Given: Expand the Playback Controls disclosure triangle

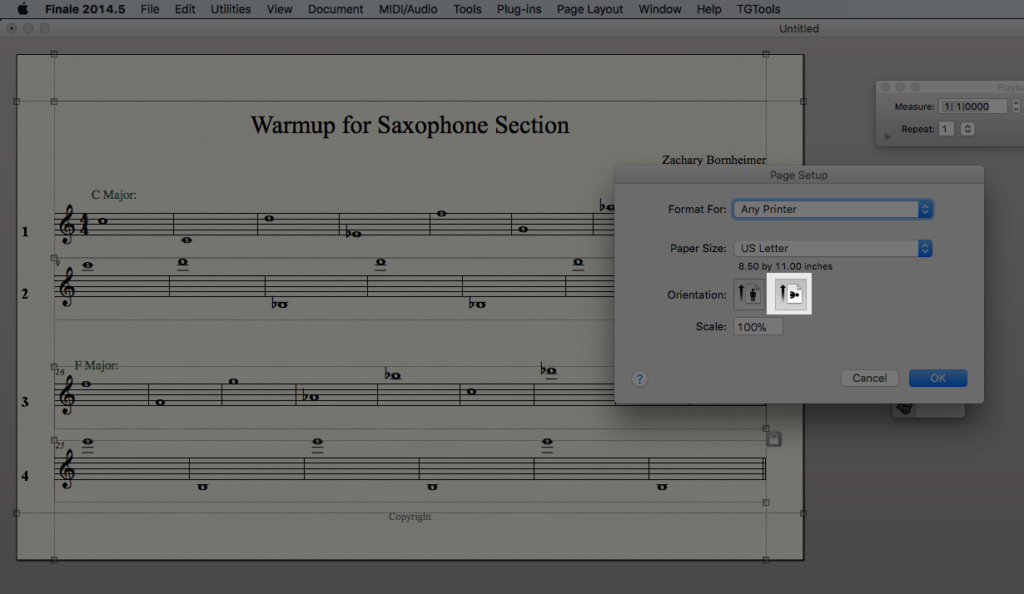Looking at the screenshot, I should point(887,135).
